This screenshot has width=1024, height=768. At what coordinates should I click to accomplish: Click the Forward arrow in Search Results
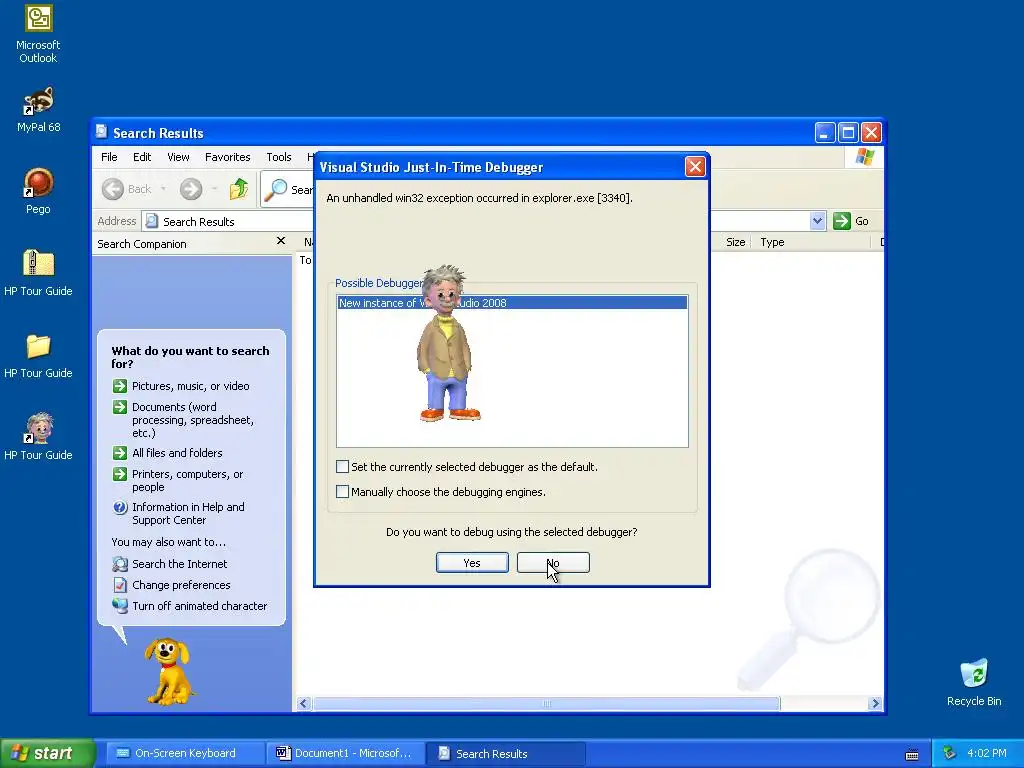pos(191,189)
